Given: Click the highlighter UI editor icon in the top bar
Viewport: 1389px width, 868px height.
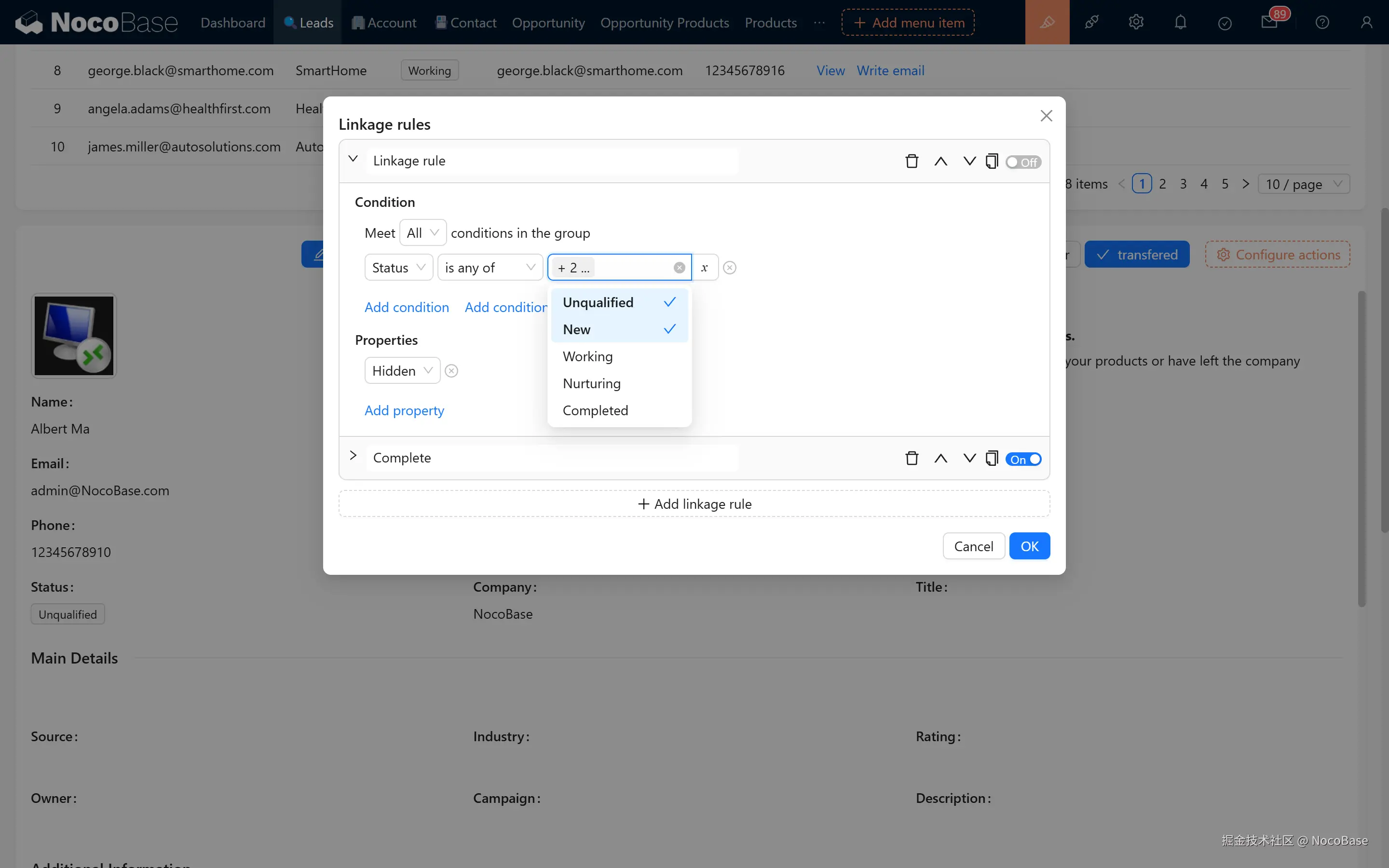Looking at the screenshot, I should (x=1047, y=22).
